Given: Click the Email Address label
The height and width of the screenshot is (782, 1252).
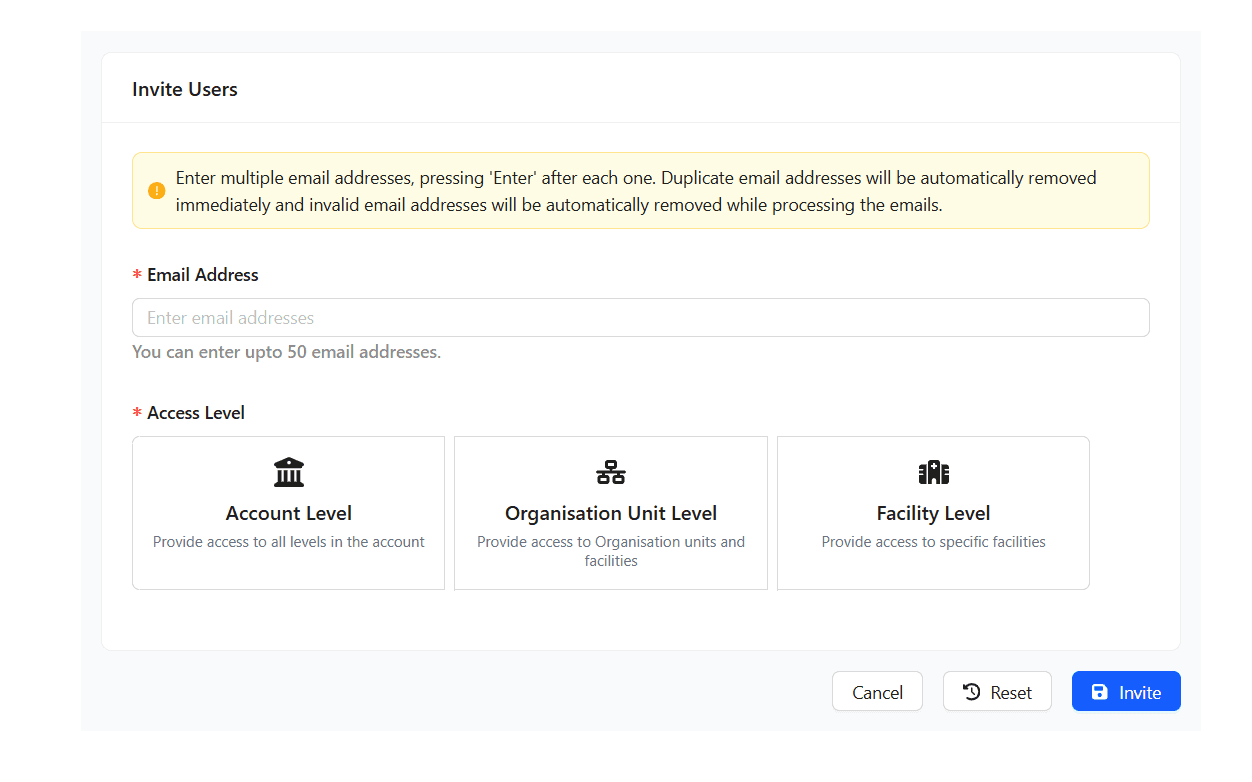Looking at the screenshot, I should pyautogui.click(x=201, y=274).
